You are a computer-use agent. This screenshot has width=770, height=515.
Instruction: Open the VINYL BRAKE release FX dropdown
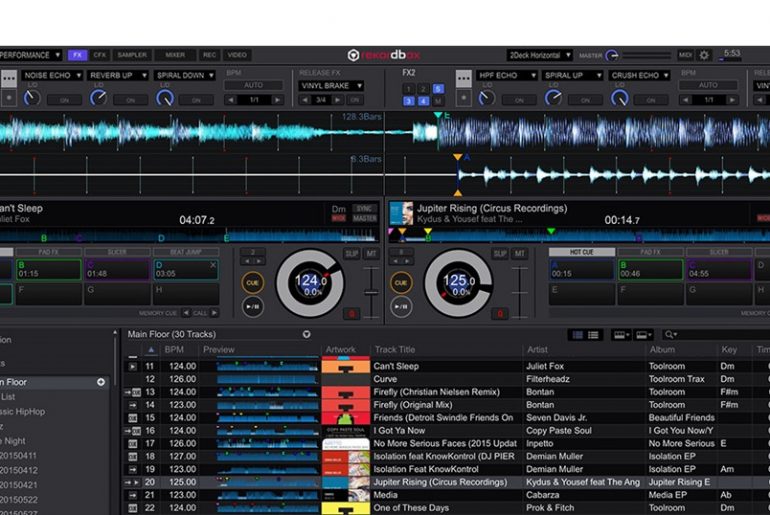pyautogui.click(x=331, y=86)
